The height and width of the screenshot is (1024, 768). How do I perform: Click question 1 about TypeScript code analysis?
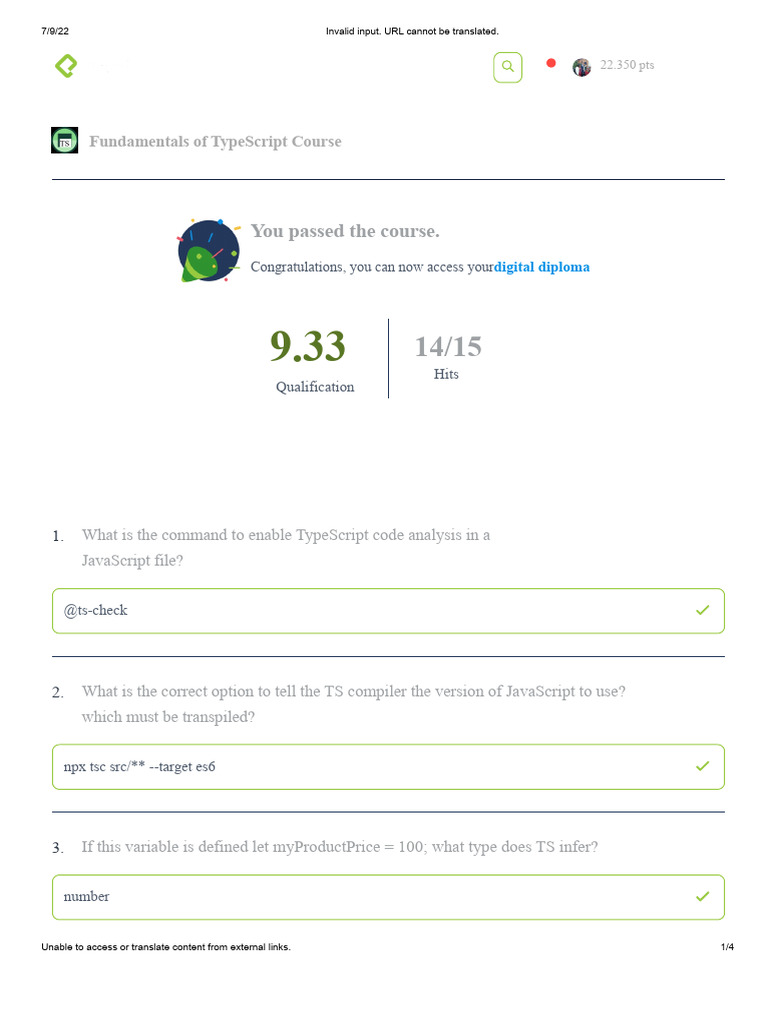click(x=286, y=547)
